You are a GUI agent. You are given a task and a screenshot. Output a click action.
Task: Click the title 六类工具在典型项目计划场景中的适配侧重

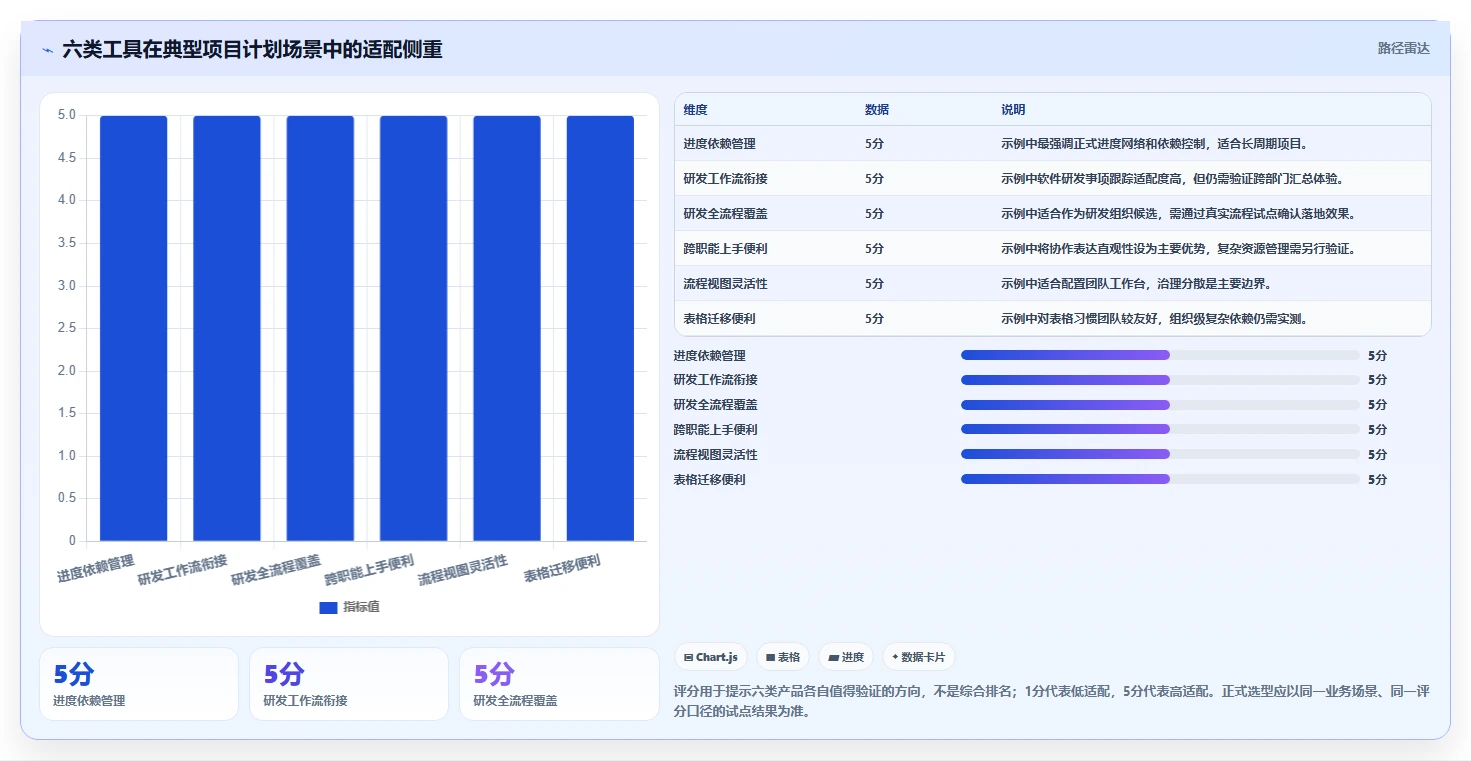(x=252, y=49)
